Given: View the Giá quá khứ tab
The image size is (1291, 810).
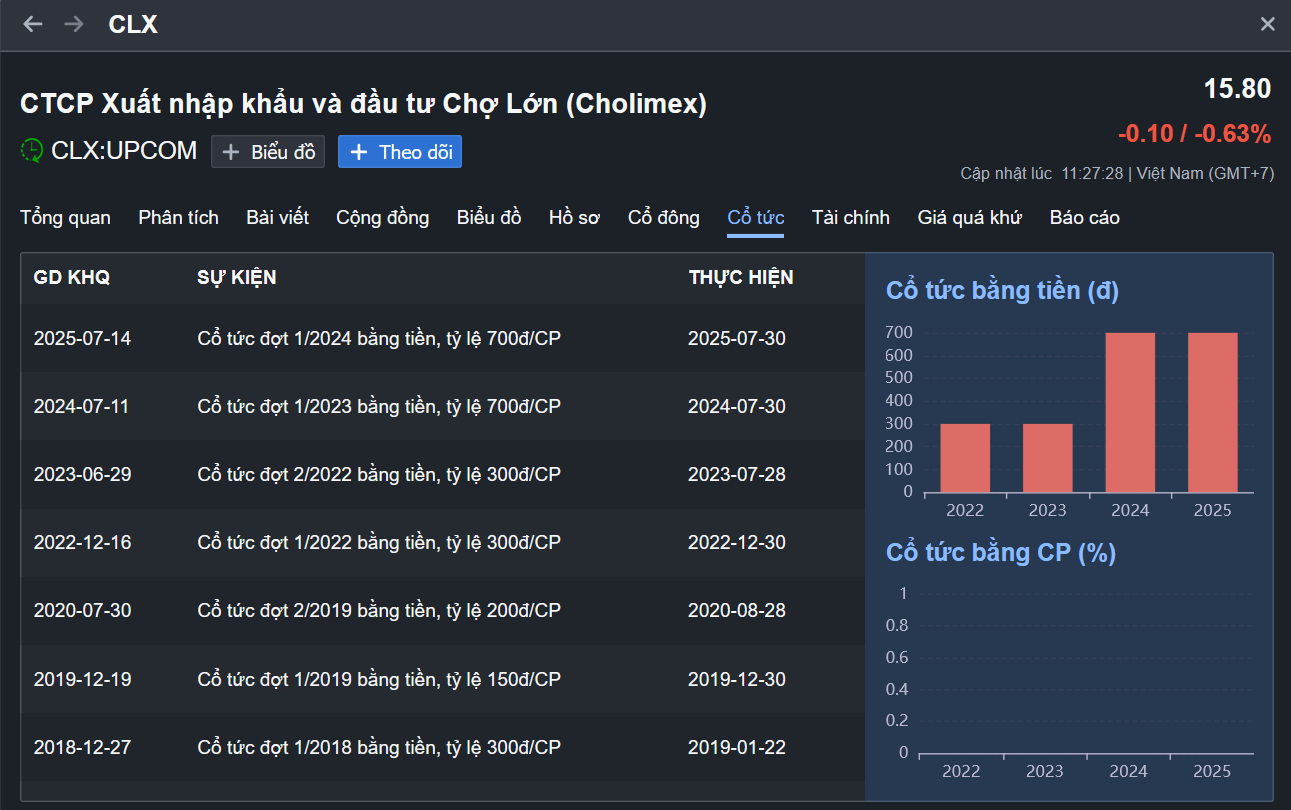Looking at the screenshot, I should tap(970, 218).
